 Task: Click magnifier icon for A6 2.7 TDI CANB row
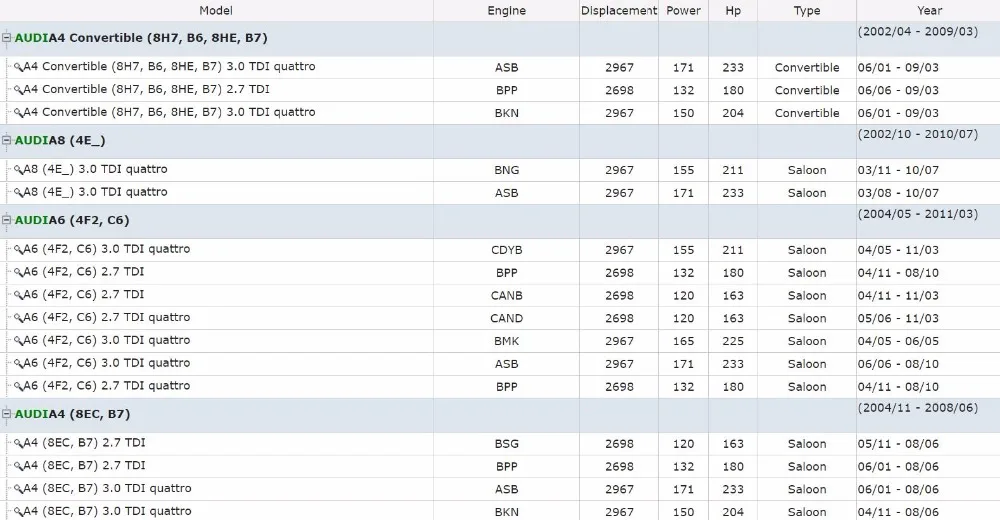(x=18, y=295)
